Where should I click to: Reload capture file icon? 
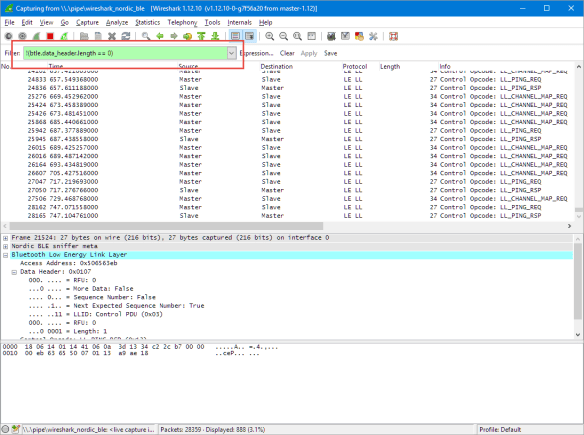pos(126,36)
